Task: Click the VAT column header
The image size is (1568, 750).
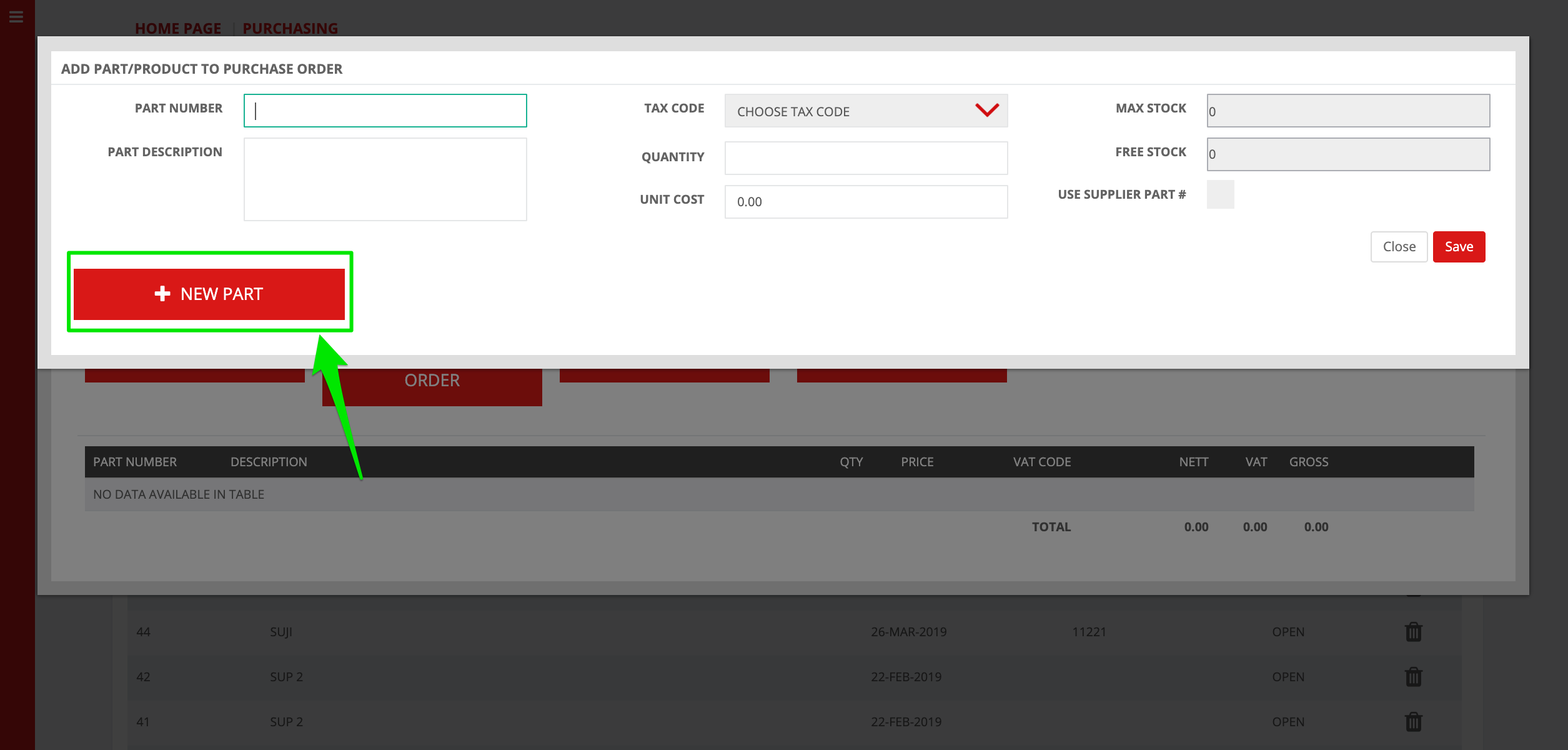Action: (1256, 462)
